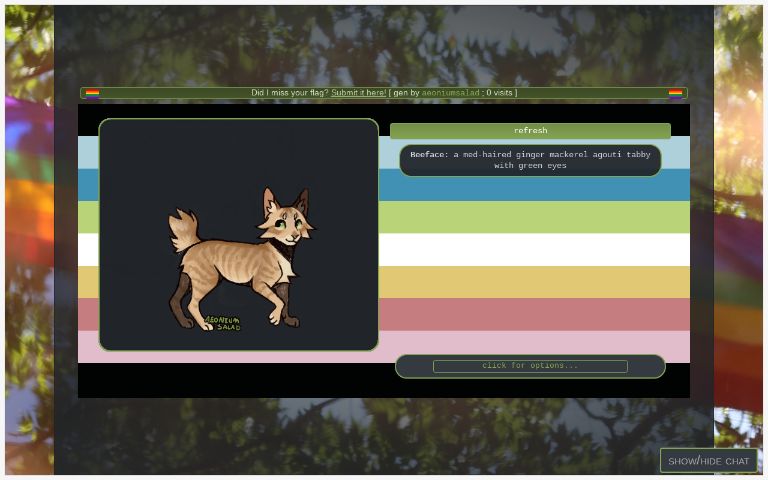
Task: Click the salmon red flag stripe
Action: [530, 313]
